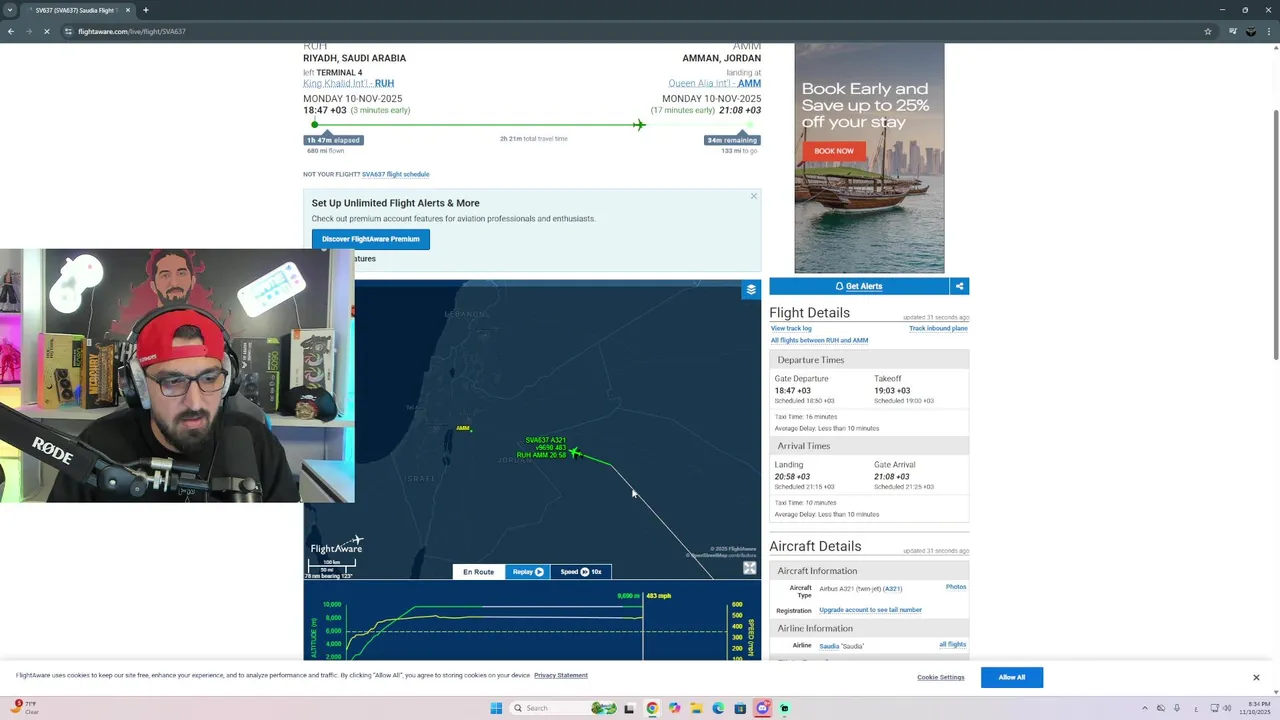The height and width of the screenshot is (720, 1280).
Task: Click the Get Alerts button
Action: coord(859,286)
